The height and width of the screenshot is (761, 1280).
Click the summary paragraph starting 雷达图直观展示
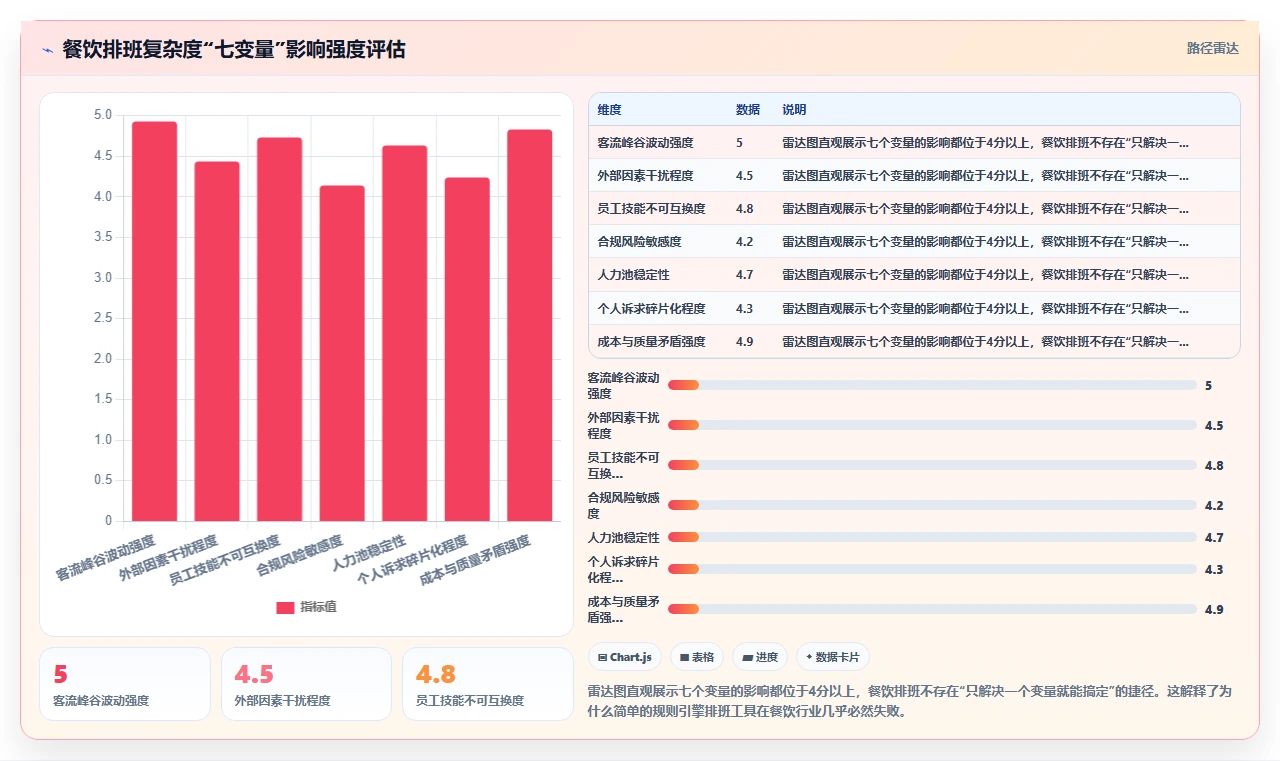(911, 702)
